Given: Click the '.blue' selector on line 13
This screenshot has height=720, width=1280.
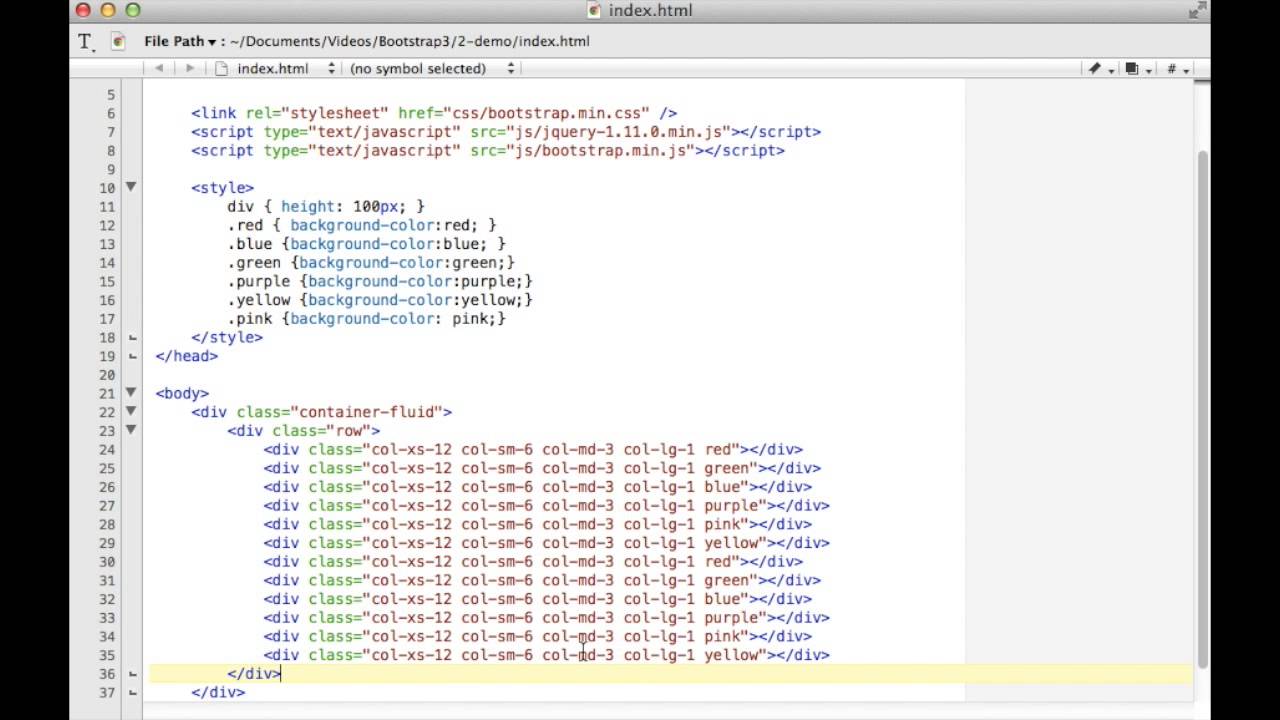Looking at the screenshot, I should click(250, 244).
